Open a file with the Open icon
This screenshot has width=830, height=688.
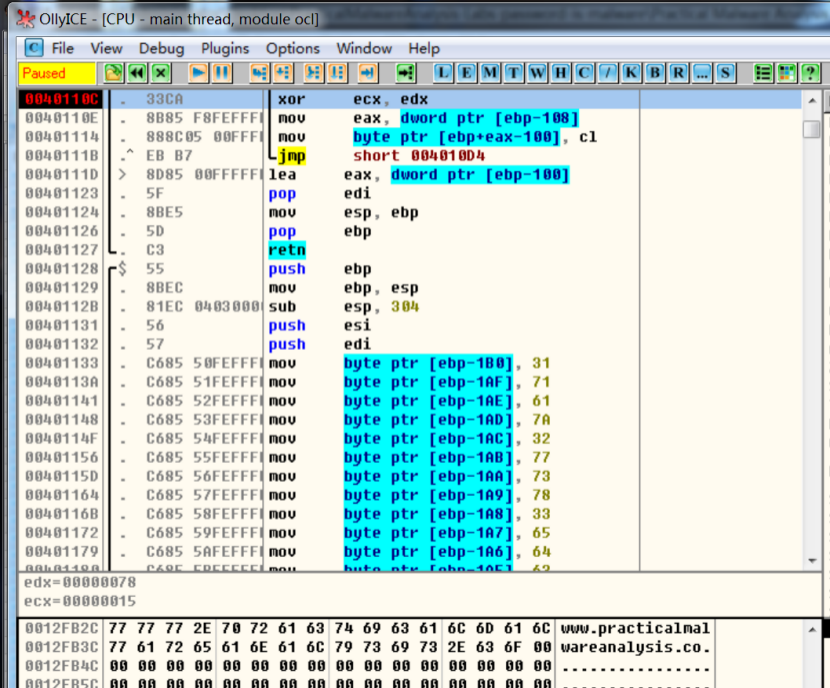click(x=113, y=72)
